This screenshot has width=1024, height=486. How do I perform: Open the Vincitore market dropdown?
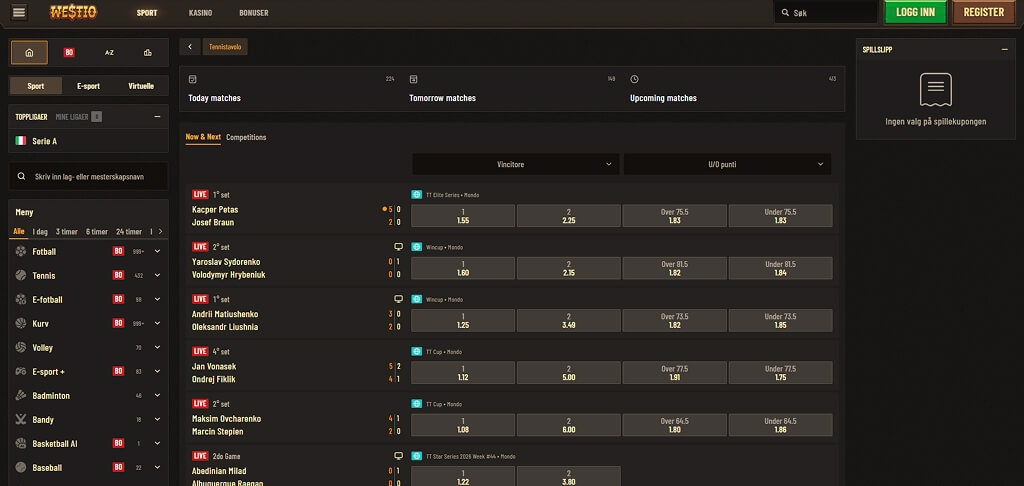pos(516,165)
